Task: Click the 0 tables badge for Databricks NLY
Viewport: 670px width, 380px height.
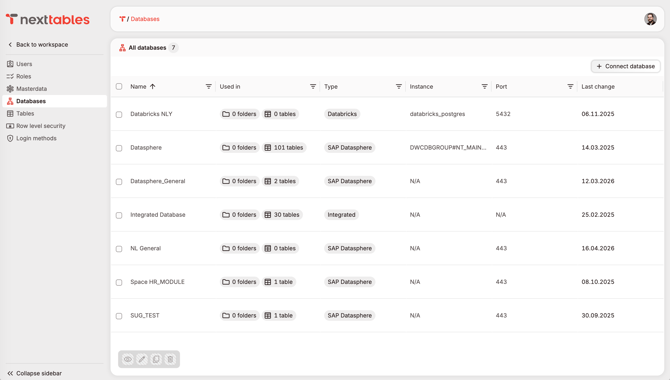Action: pyautogui.click(x=280, y=114)
